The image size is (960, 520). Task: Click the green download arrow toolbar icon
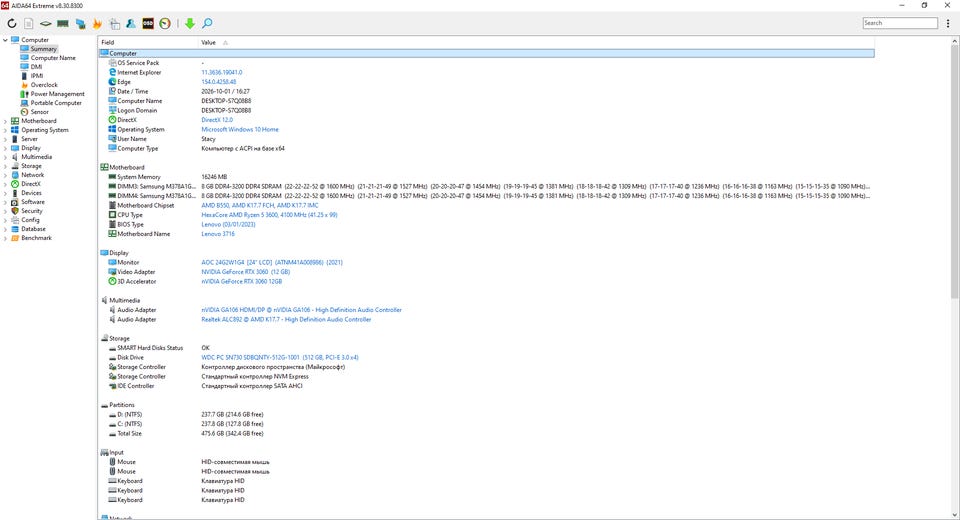(190, 23)
